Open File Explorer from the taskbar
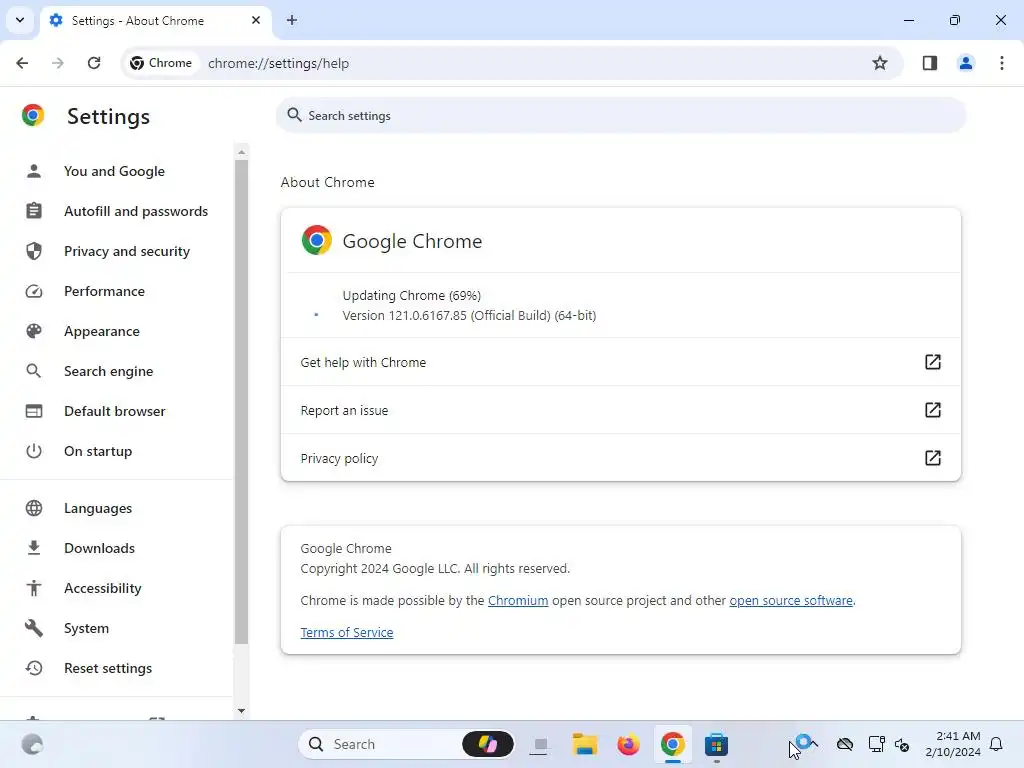The image size is (1024, 768). 584,744
